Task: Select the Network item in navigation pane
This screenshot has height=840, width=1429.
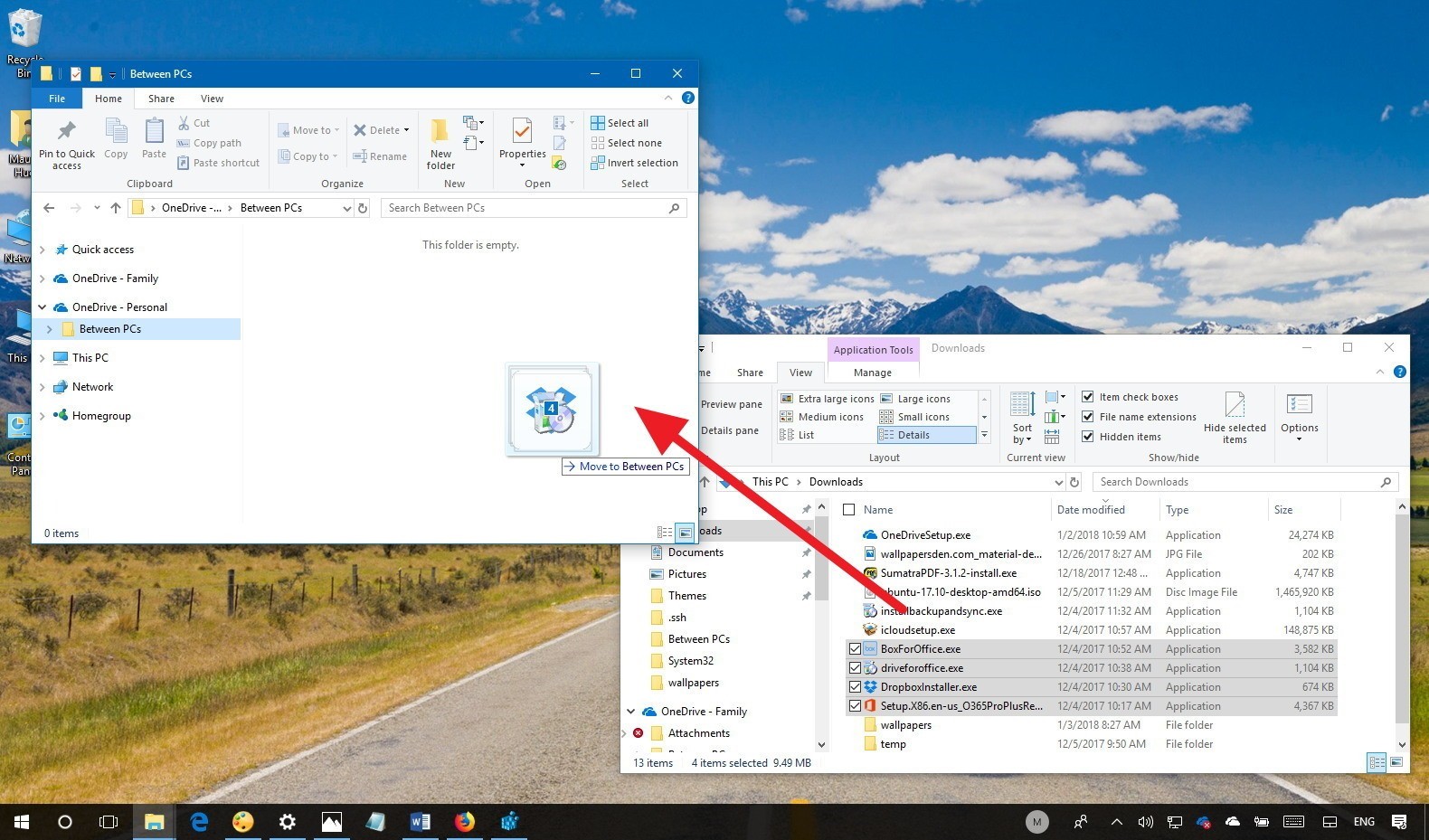Action: (92, 387)
